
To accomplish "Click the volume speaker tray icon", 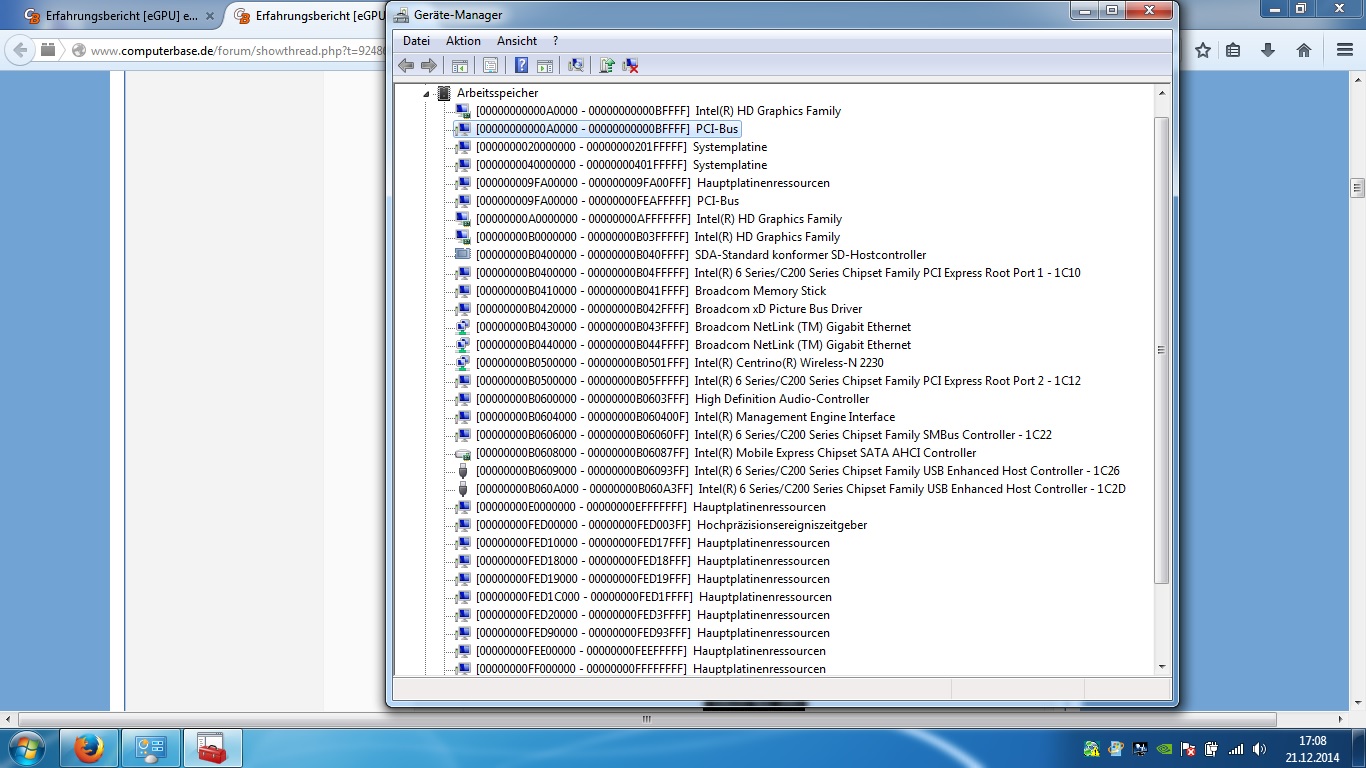I will coord(1260,749).
